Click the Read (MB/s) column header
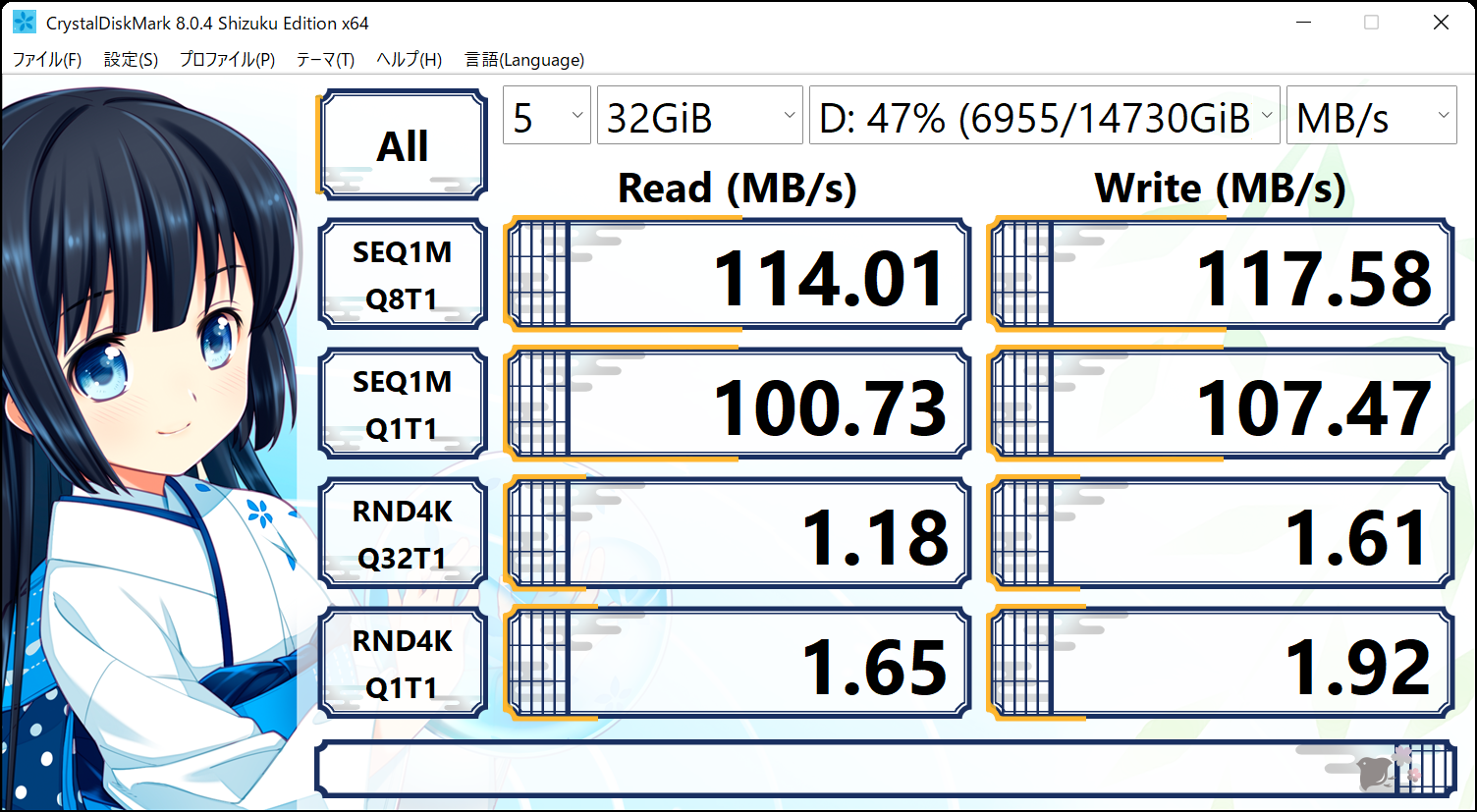Image resolution: width=1477 pixels, height=812 pixels. tap(738, 188)
